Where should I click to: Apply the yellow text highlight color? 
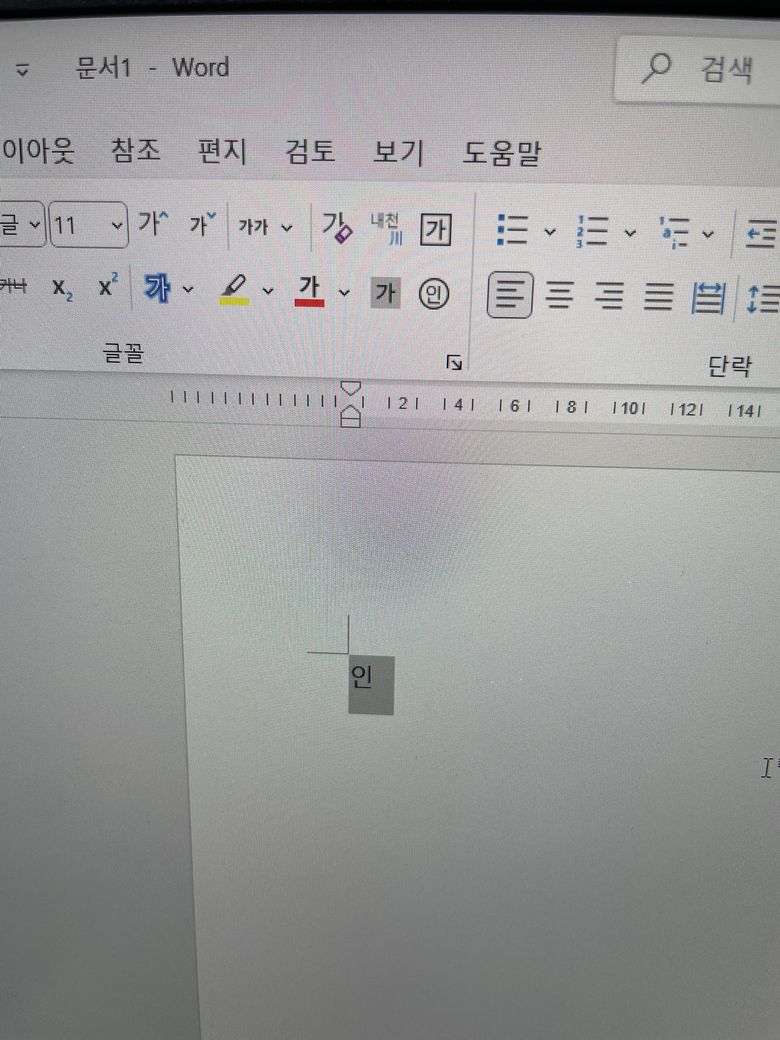pyautogui.click(x=234, y=290)
